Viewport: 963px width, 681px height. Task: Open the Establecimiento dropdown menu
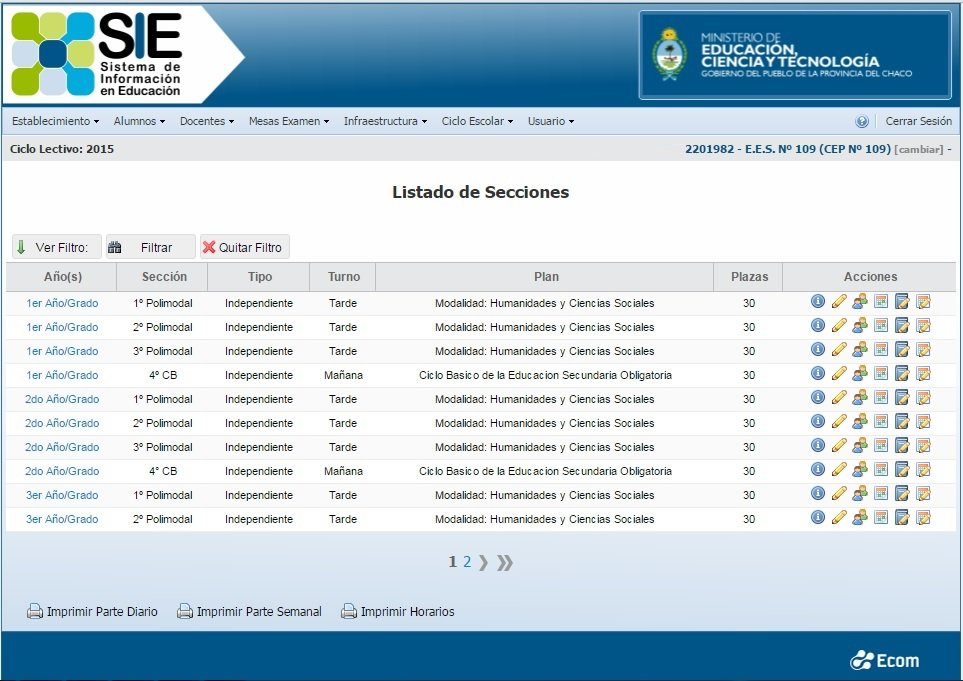tap(55, 121)
